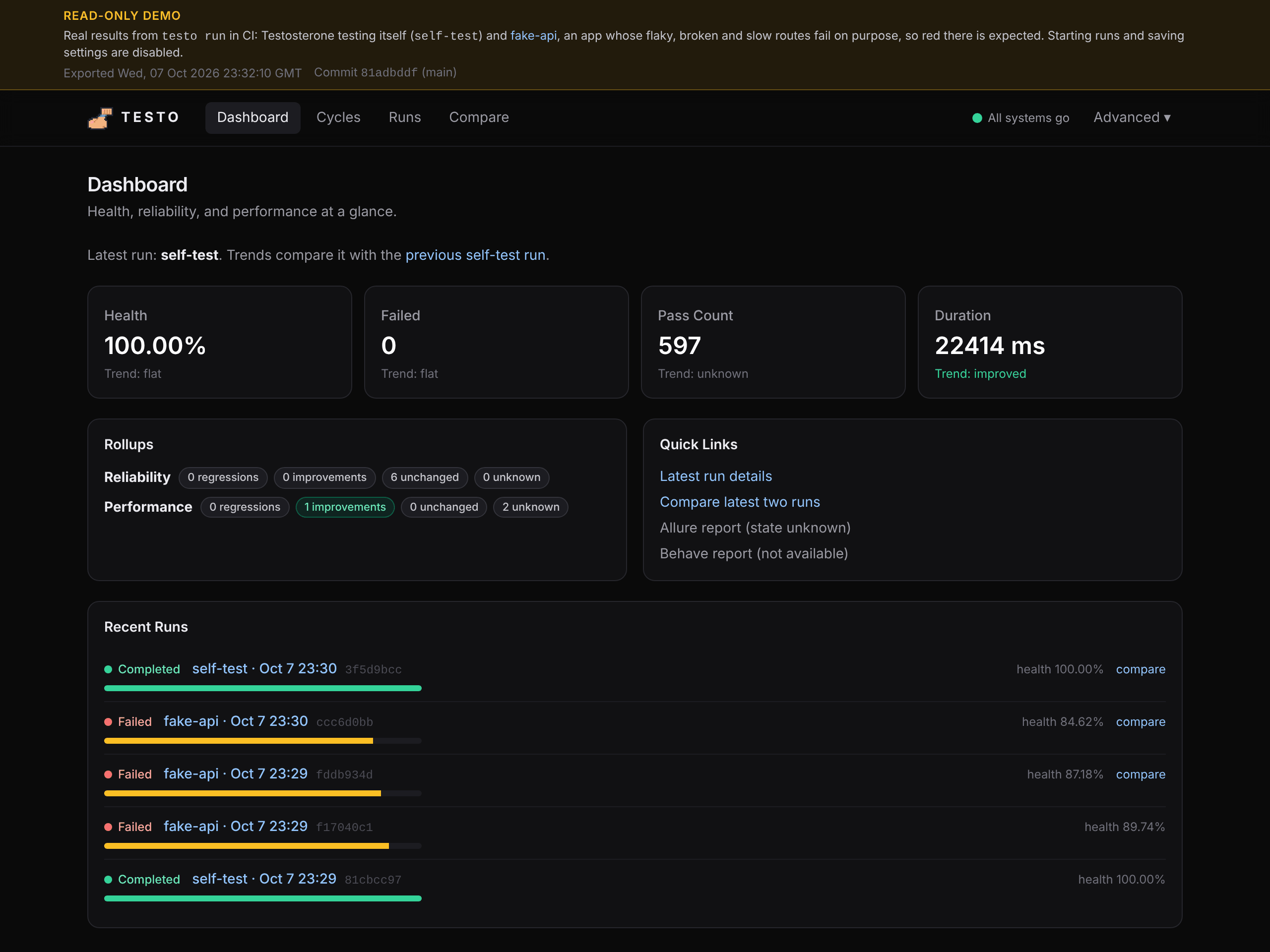Click the Health 100.00% card
The width and height of the screenshot is (1270, 952).
click(x=219, y=342)
